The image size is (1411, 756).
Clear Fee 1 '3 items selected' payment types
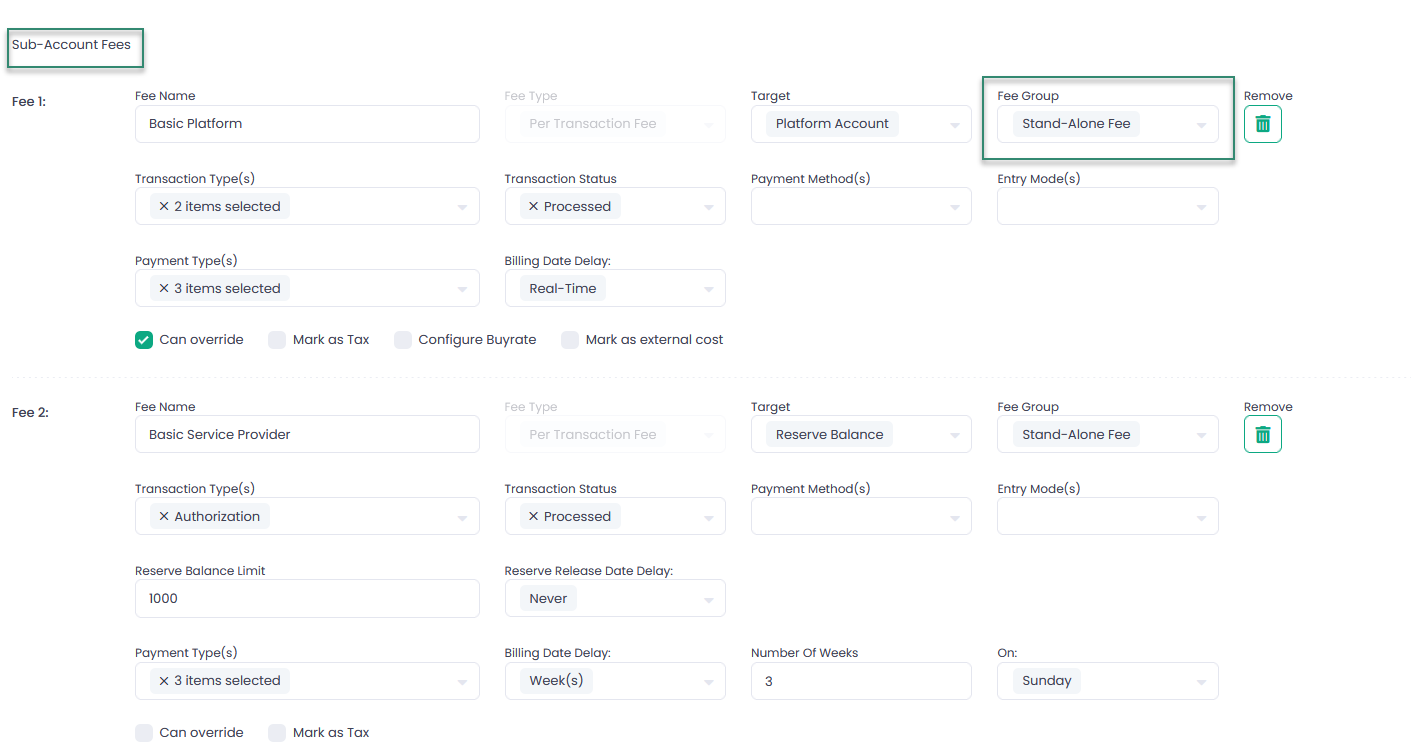pos(164,288)
